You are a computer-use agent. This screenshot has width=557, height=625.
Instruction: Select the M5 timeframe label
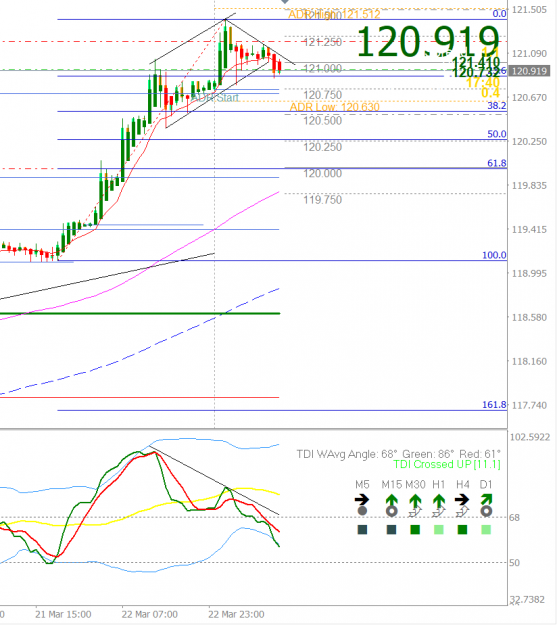point(362,485)
